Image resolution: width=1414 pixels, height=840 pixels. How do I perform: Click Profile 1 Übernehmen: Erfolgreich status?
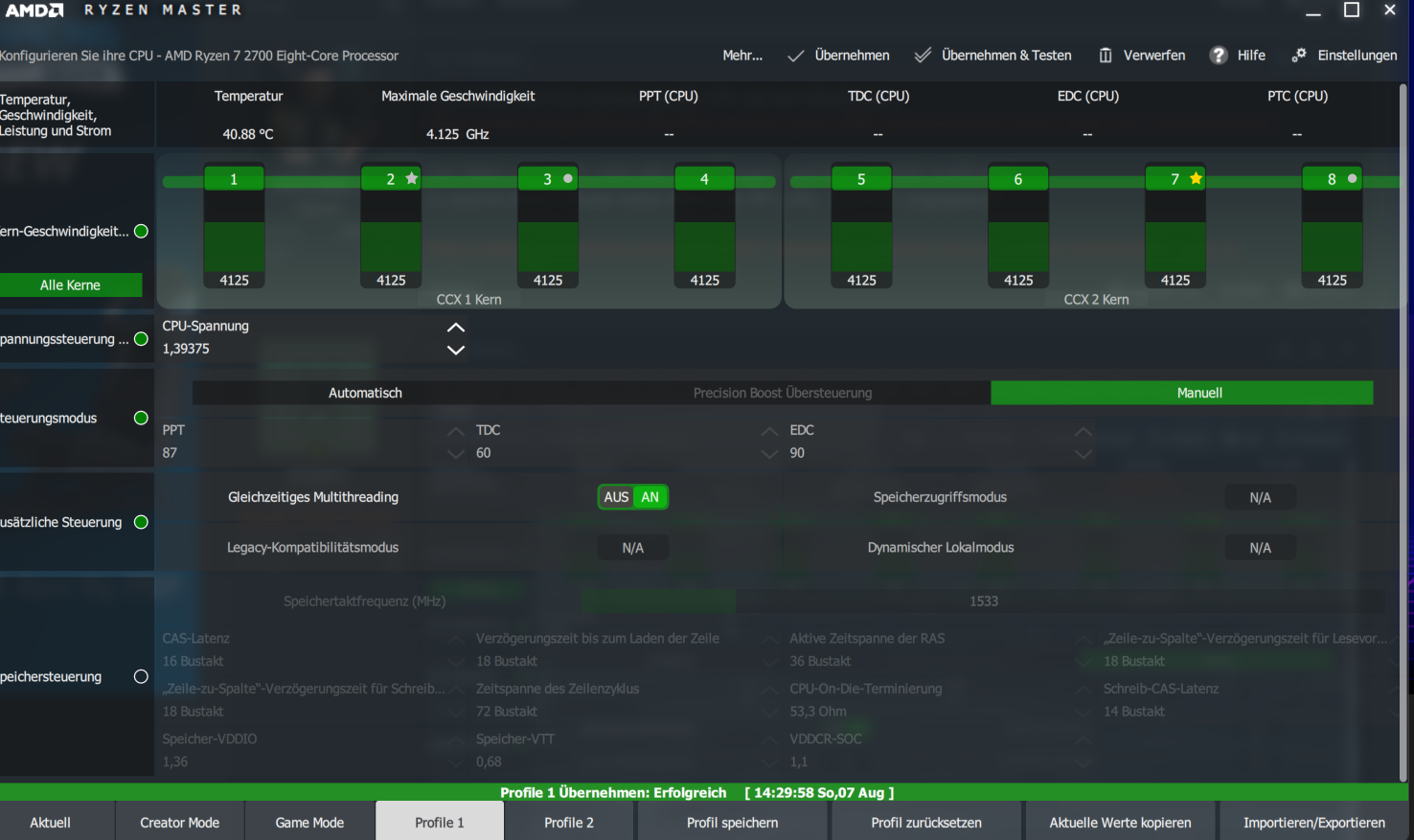pyautogui.click(x=613, y=792)
